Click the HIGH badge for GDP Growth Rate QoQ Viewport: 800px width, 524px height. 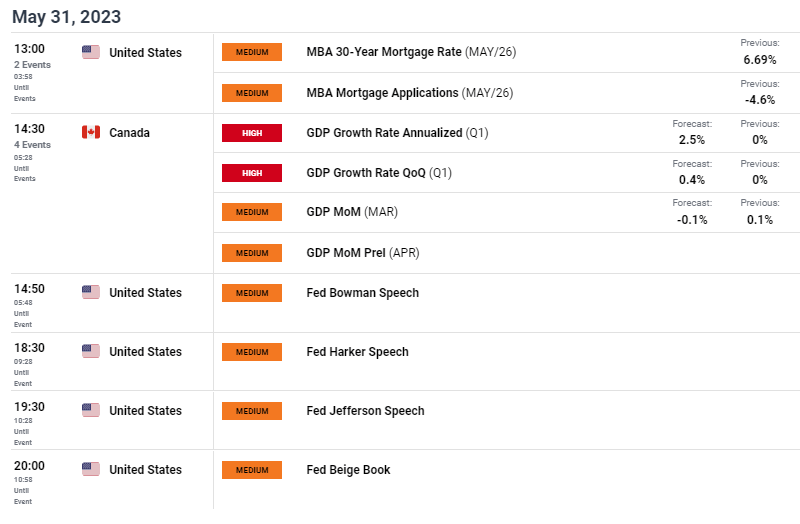tap(252, 173)
